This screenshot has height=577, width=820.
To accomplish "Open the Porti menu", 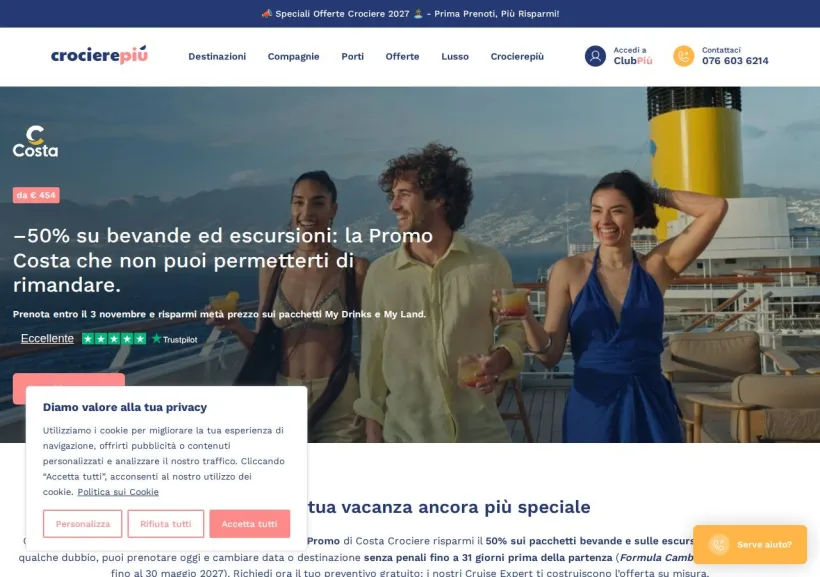I will pos(352,56).
